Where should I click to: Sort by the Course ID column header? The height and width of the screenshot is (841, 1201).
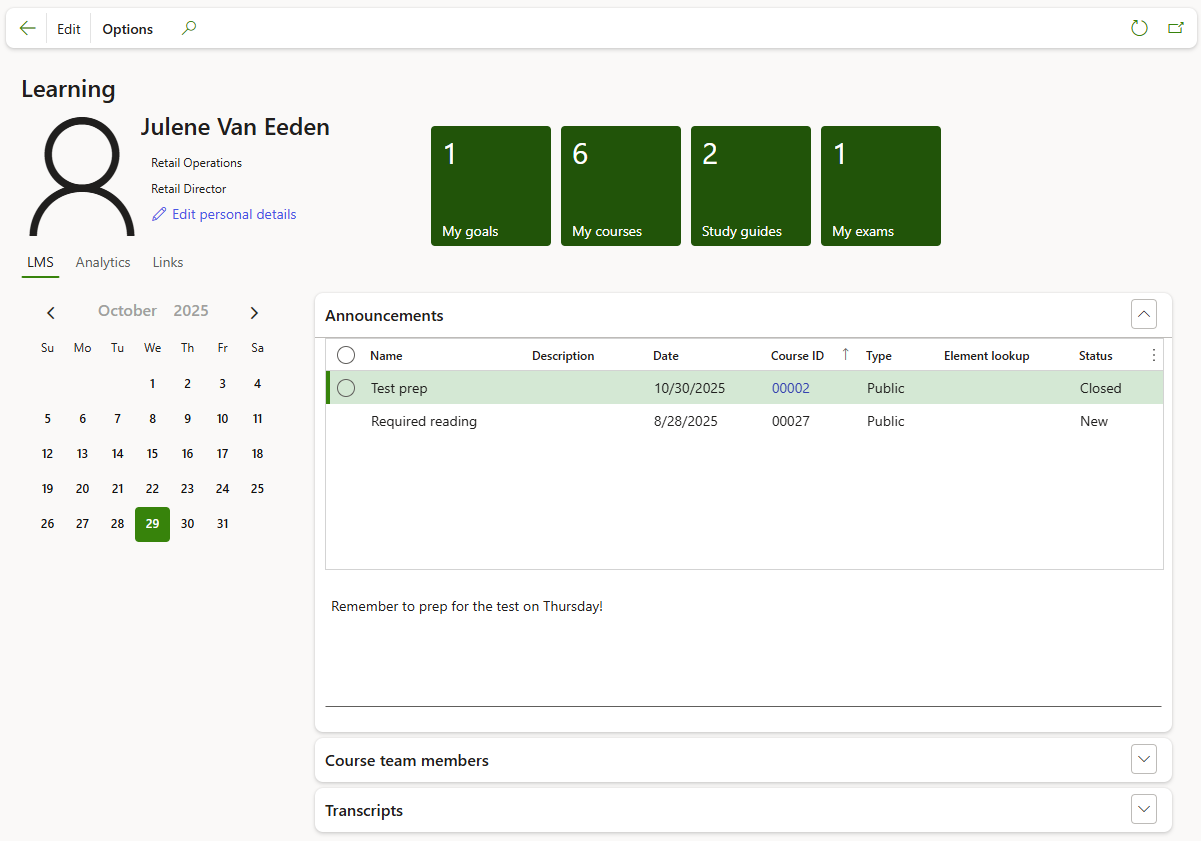pos(797,356)
